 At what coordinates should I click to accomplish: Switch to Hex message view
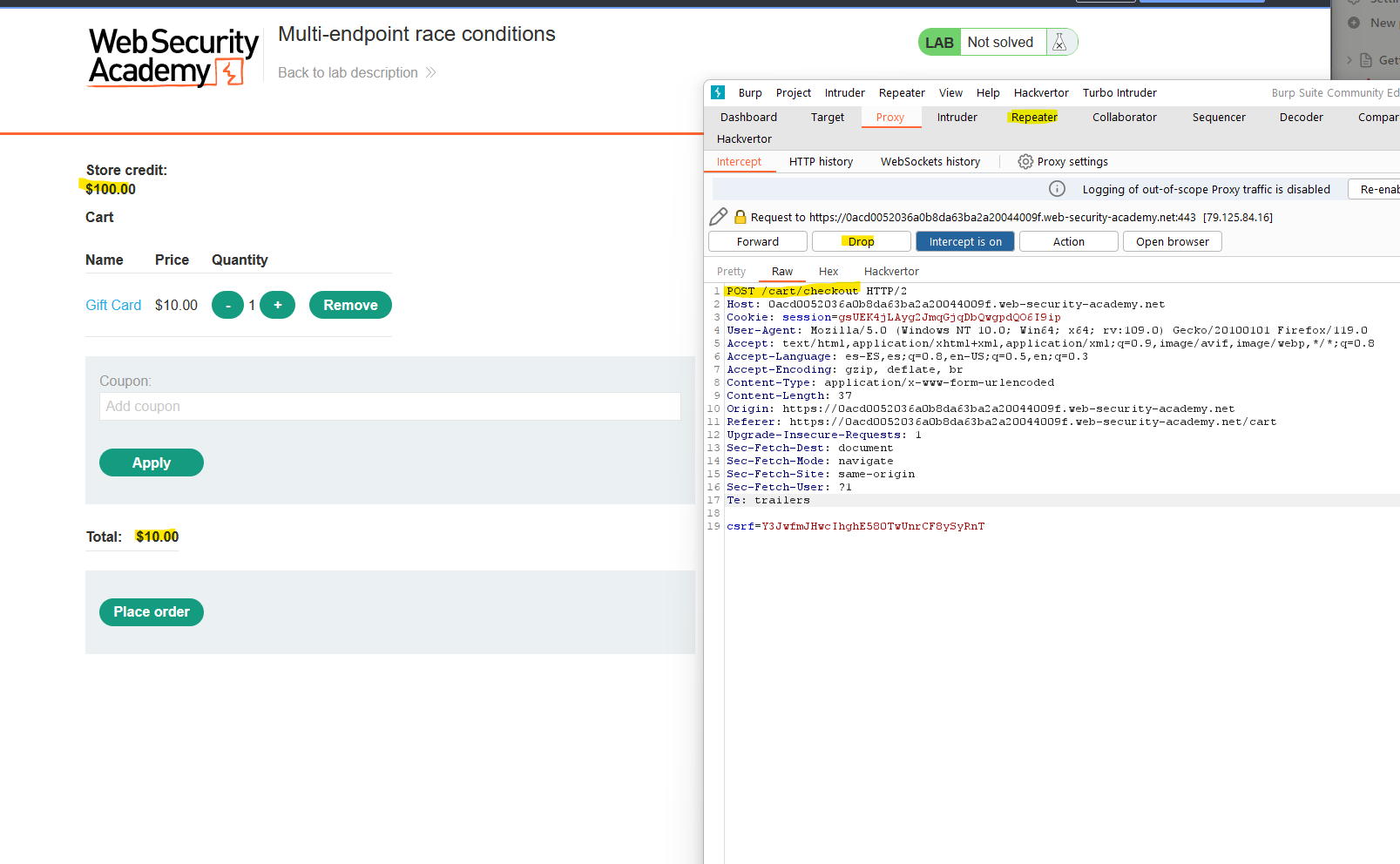point(829,272)
